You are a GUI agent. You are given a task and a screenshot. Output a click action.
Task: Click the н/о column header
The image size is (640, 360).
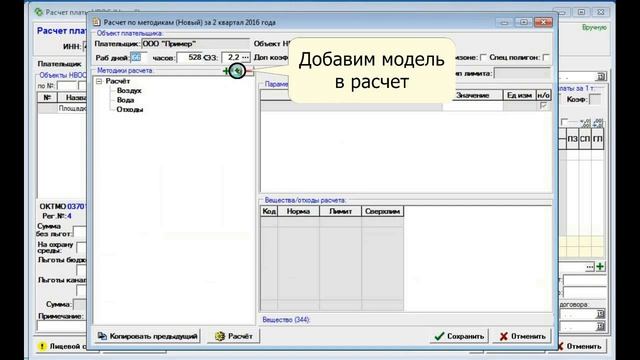pyautogui.click(x=543, y=95)
